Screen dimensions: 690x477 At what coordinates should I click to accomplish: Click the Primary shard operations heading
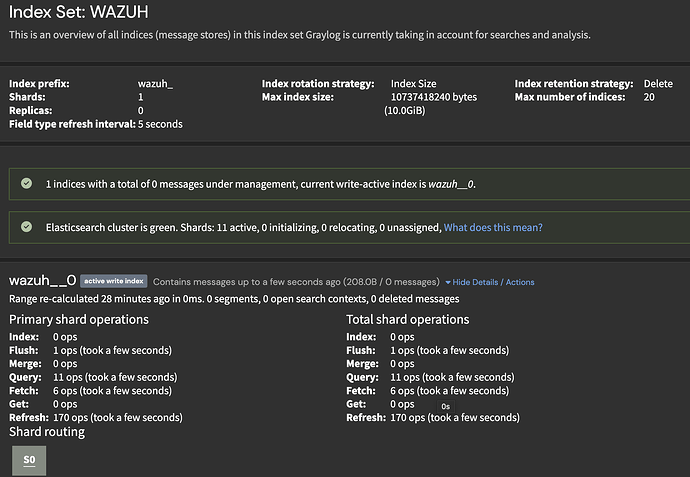pyautogui.click(x=79, y=319)
